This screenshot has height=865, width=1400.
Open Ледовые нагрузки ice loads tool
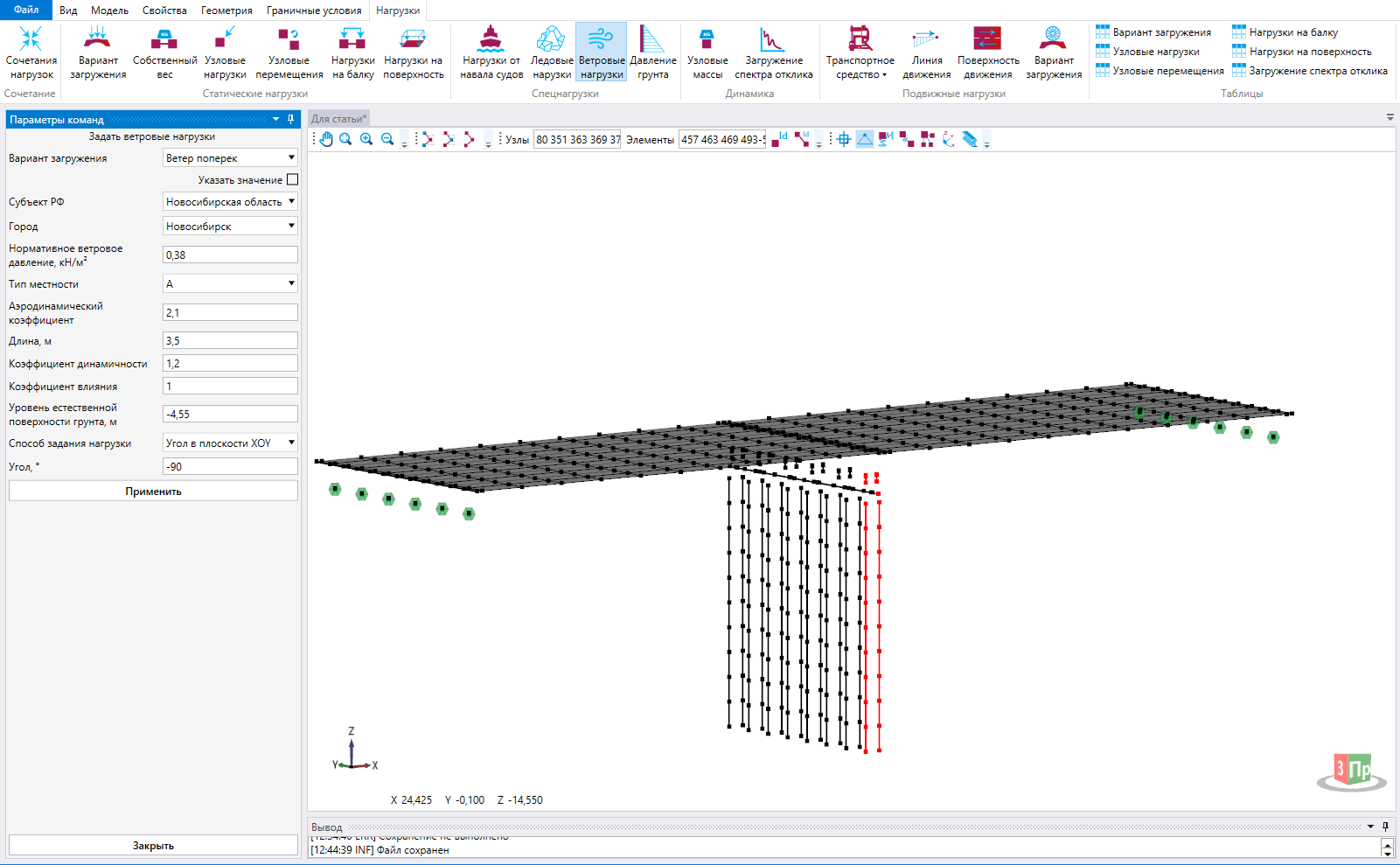pyautogui.click(x=551, y=52)
